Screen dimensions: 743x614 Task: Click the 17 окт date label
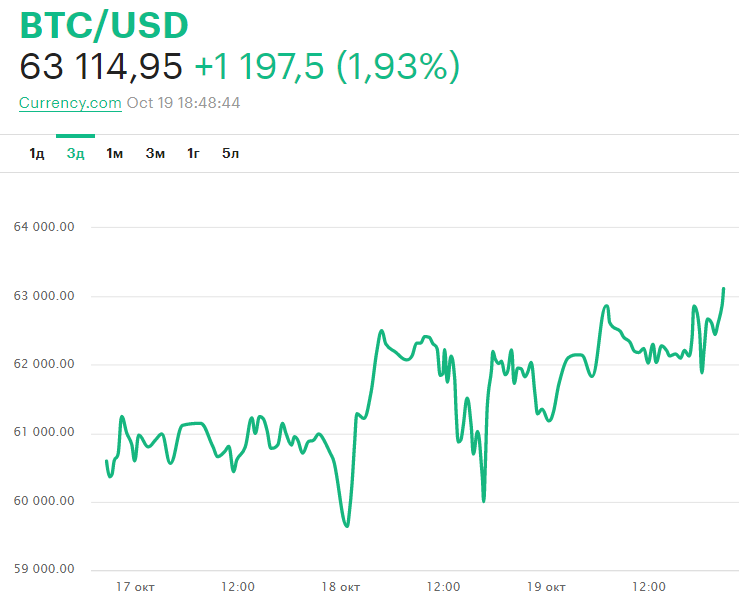pos(135,587)
